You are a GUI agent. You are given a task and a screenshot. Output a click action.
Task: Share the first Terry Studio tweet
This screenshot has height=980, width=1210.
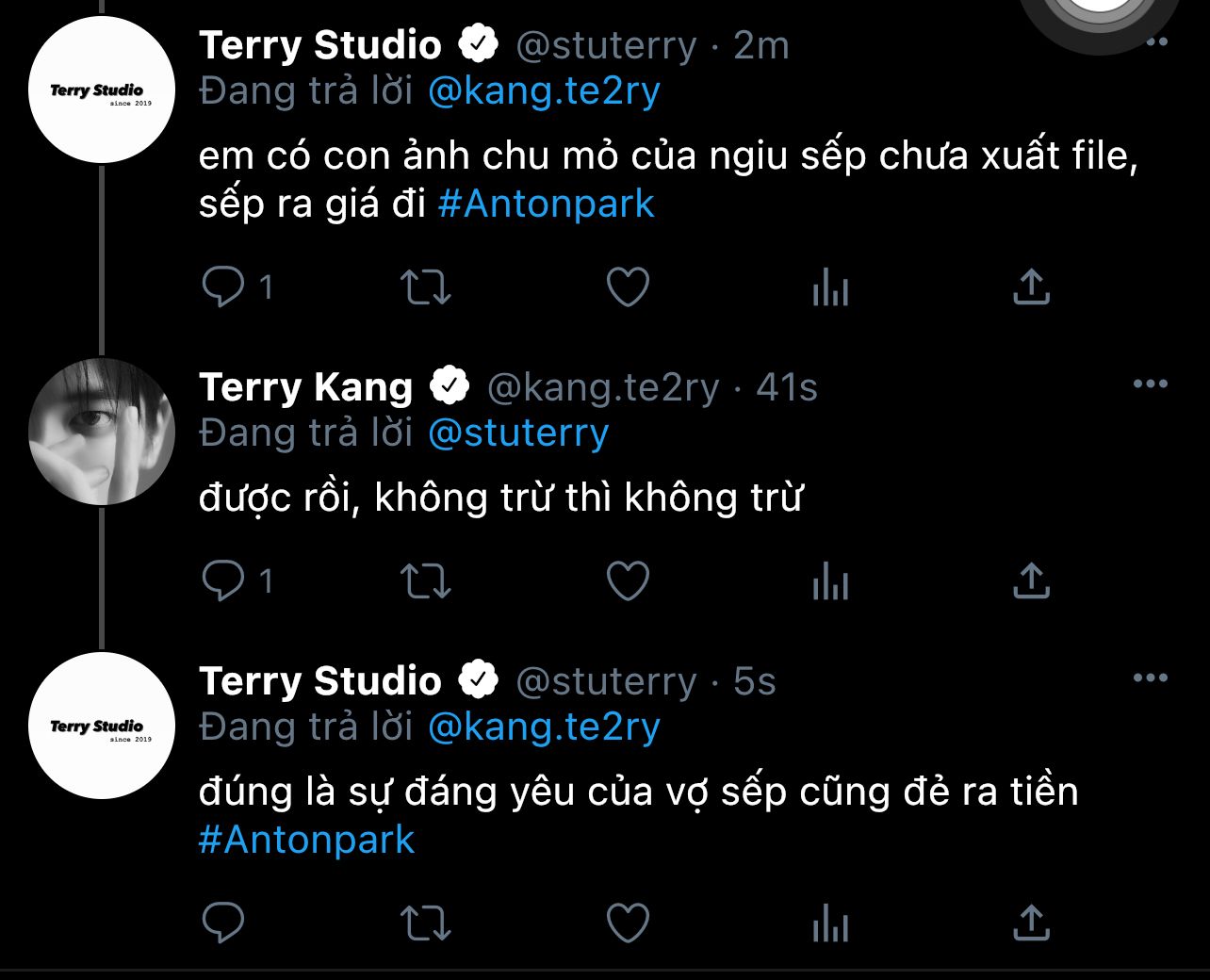coord(1031,287)
